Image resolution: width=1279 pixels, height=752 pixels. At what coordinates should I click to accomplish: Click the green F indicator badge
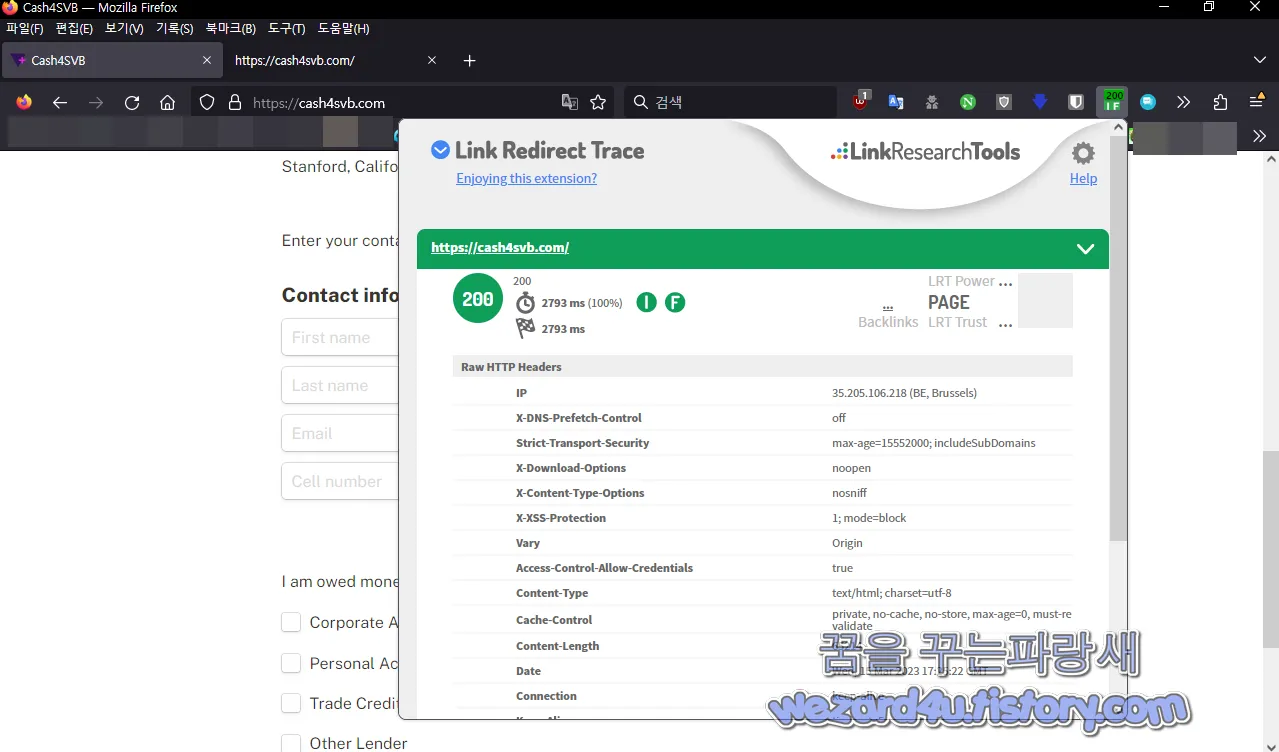(x=675, y=302)
